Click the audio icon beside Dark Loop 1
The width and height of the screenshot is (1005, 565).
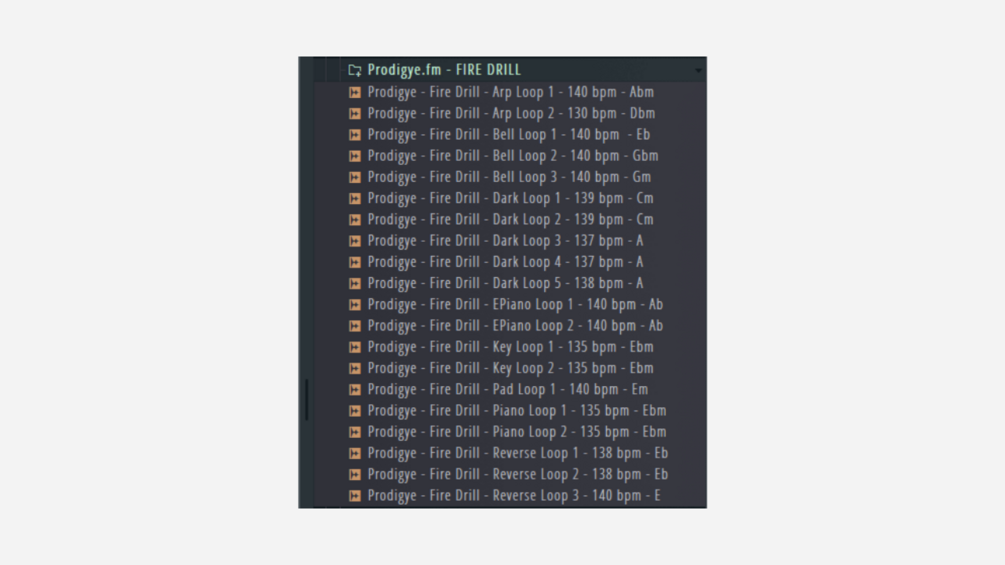click(x=354, y=199)
